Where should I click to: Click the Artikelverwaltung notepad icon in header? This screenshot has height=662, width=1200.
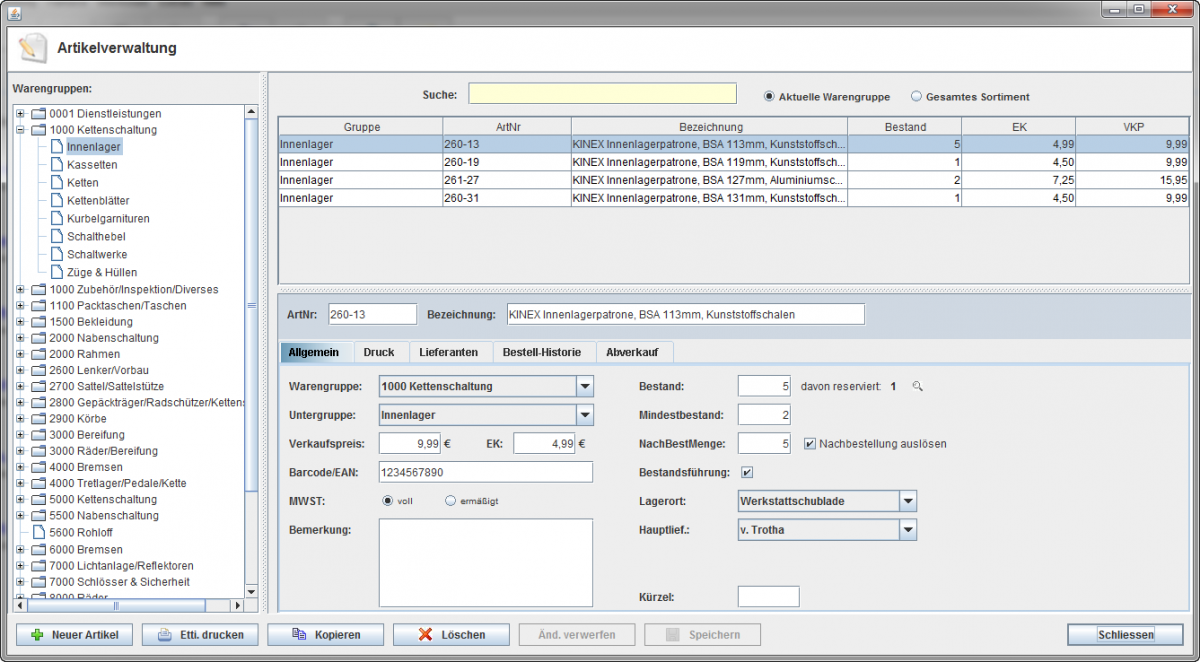tap(32, 48)
